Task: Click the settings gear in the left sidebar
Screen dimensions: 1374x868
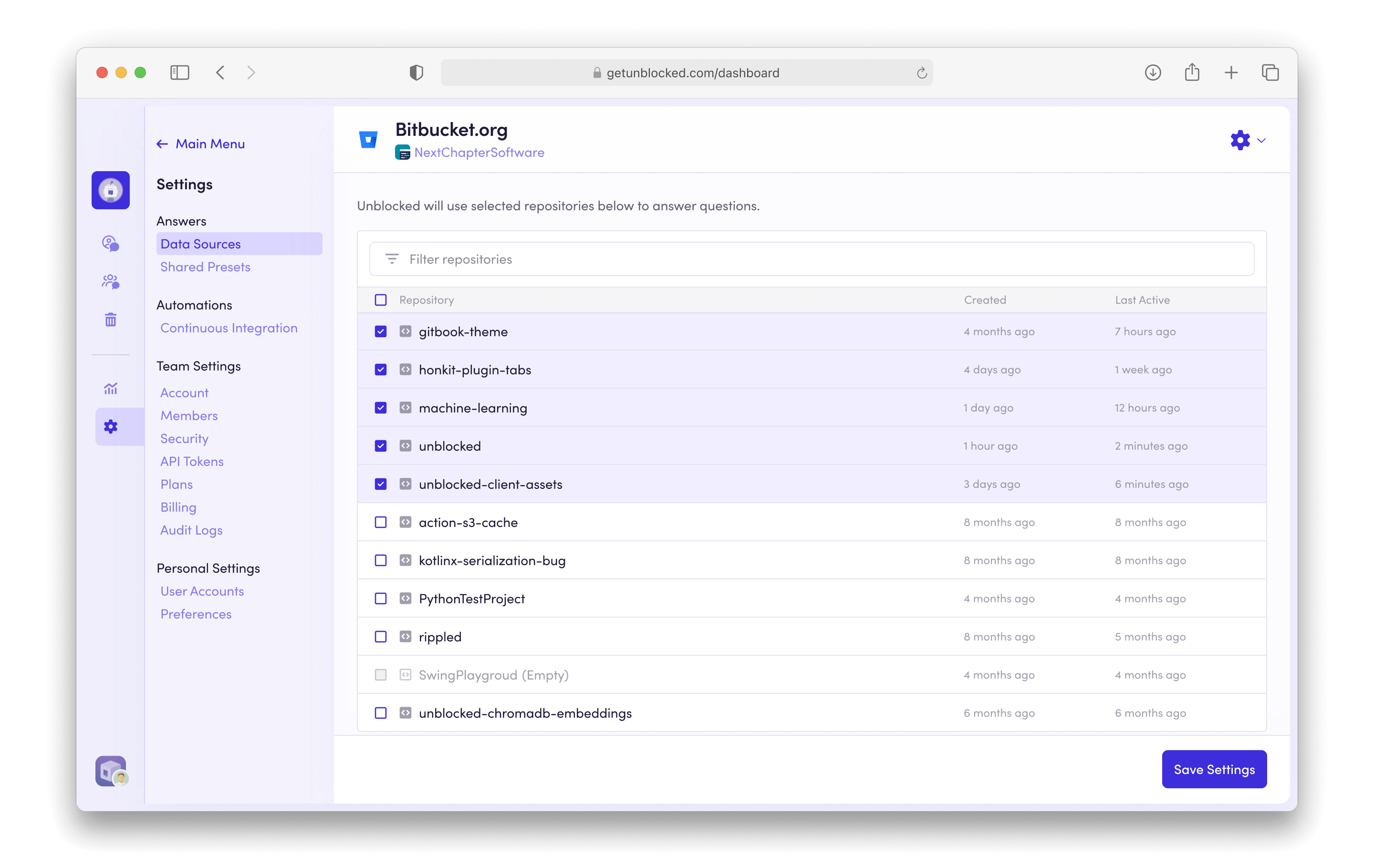Action: 110,426
